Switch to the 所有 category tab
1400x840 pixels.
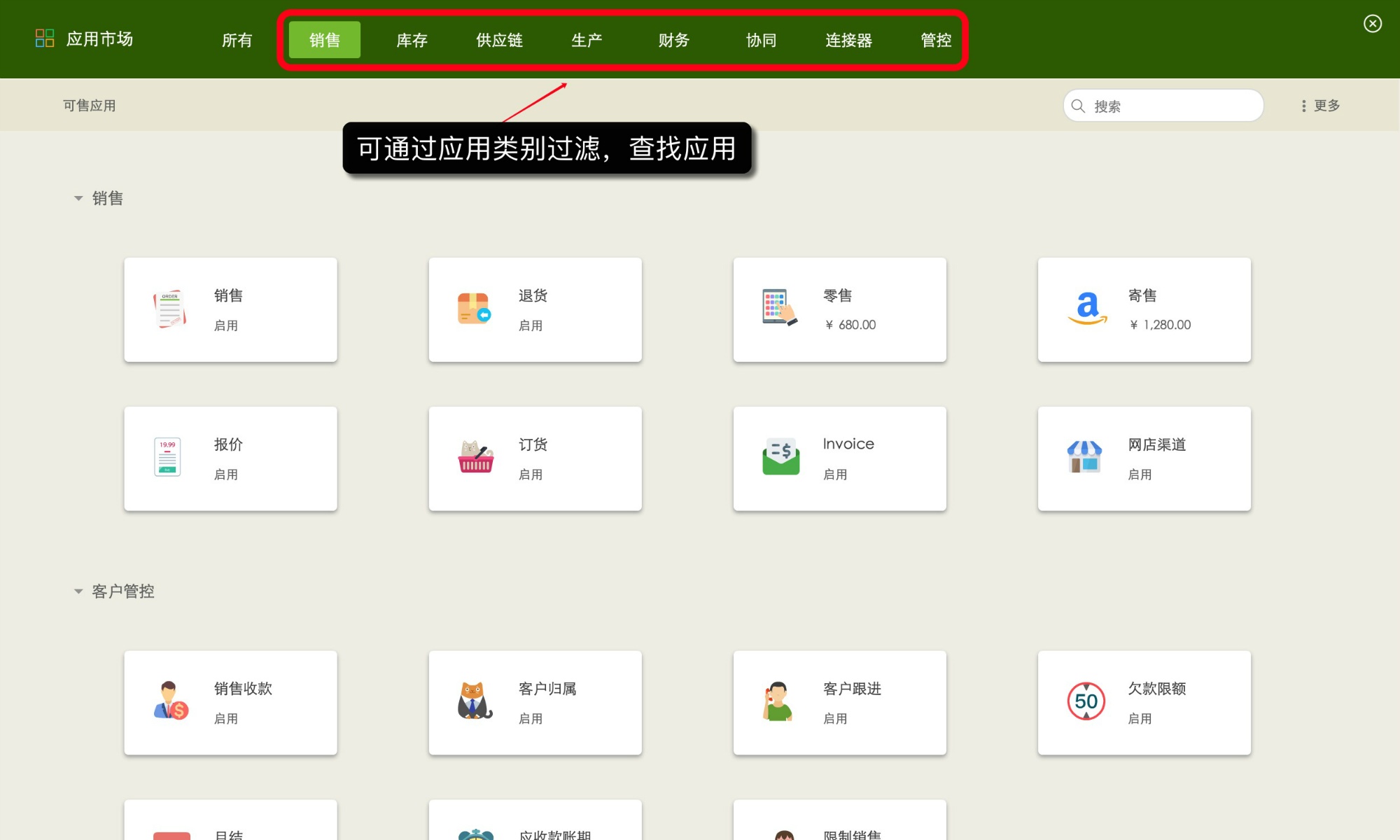coord(237,40)
